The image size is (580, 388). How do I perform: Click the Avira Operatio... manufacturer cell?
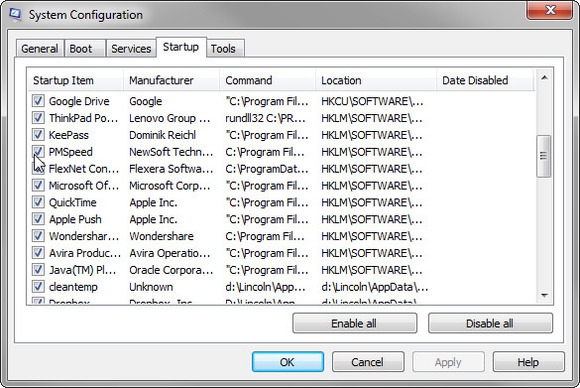(169, 253)
